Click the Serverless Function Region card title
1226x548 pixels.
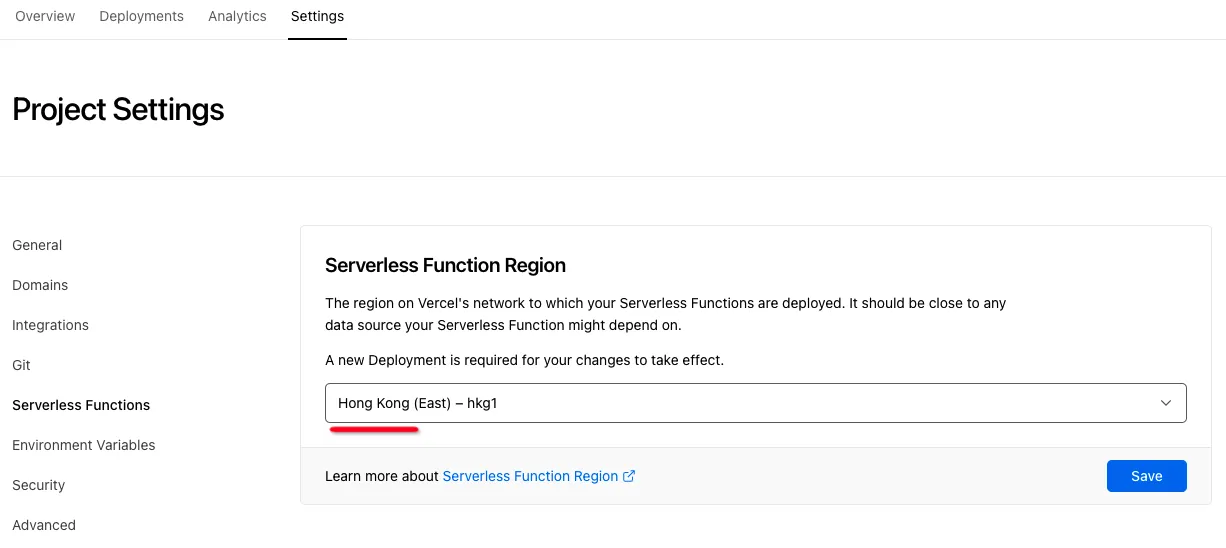pyautogui.click(x=445, y=265)
